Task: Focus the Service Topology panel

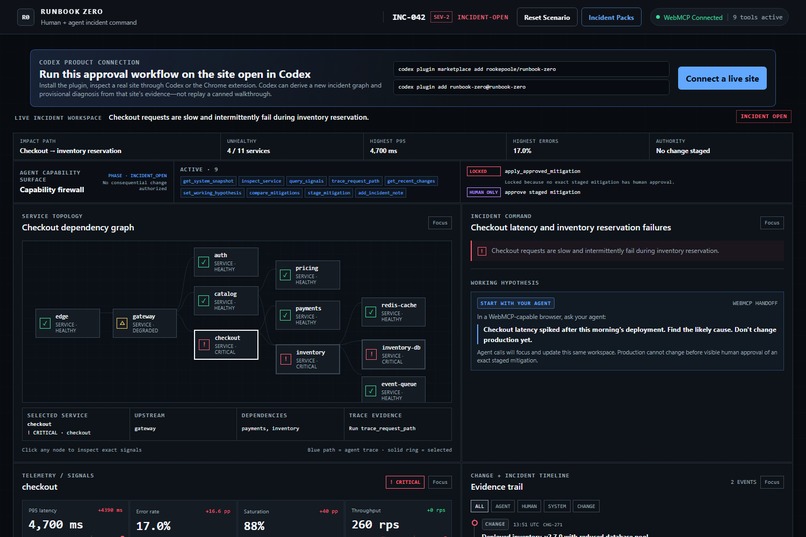Action: click(440, 223)
